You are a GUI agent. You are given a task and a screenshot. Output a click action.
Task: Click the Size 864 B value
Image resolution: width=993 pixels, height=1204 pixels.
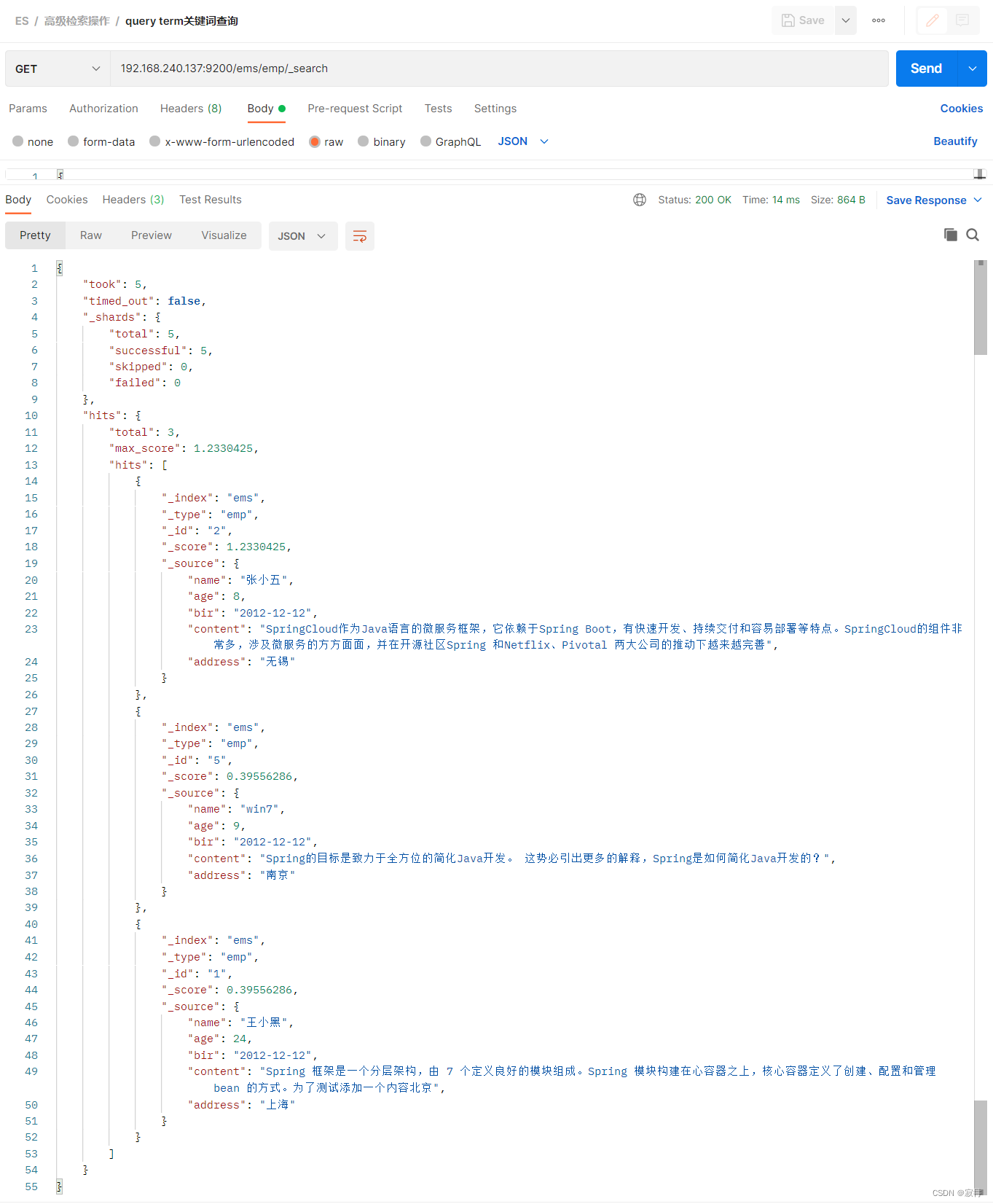pyautogui.click(x=838, y=200)
